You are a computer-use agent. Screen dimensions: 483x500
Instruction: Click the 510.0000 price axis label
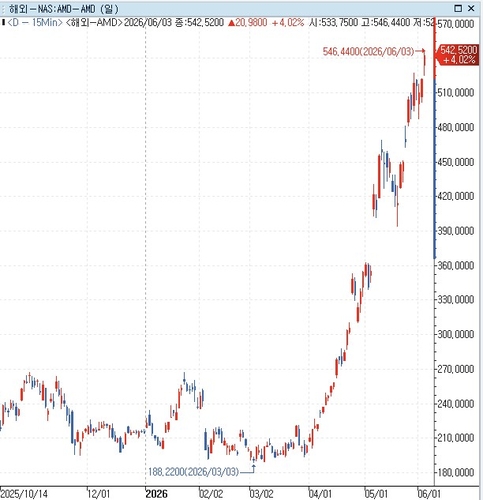pyautogui.click(x=456, y=92)
